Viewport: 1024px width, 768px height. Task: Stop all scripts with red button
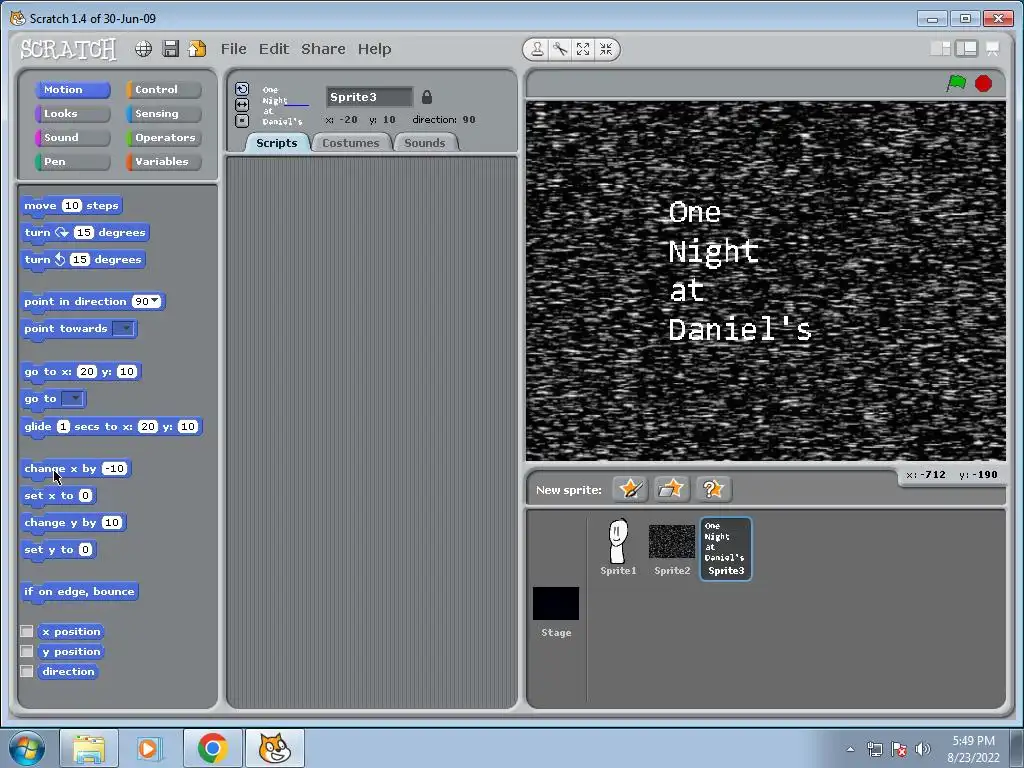pyautogui.click(x=984, y=84)
